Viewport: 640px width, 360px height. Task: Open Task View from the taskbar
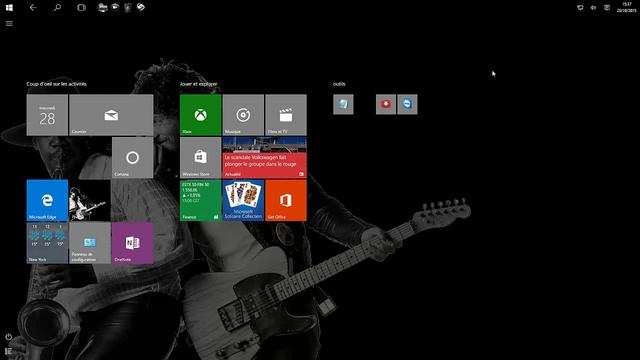point(81,7)
